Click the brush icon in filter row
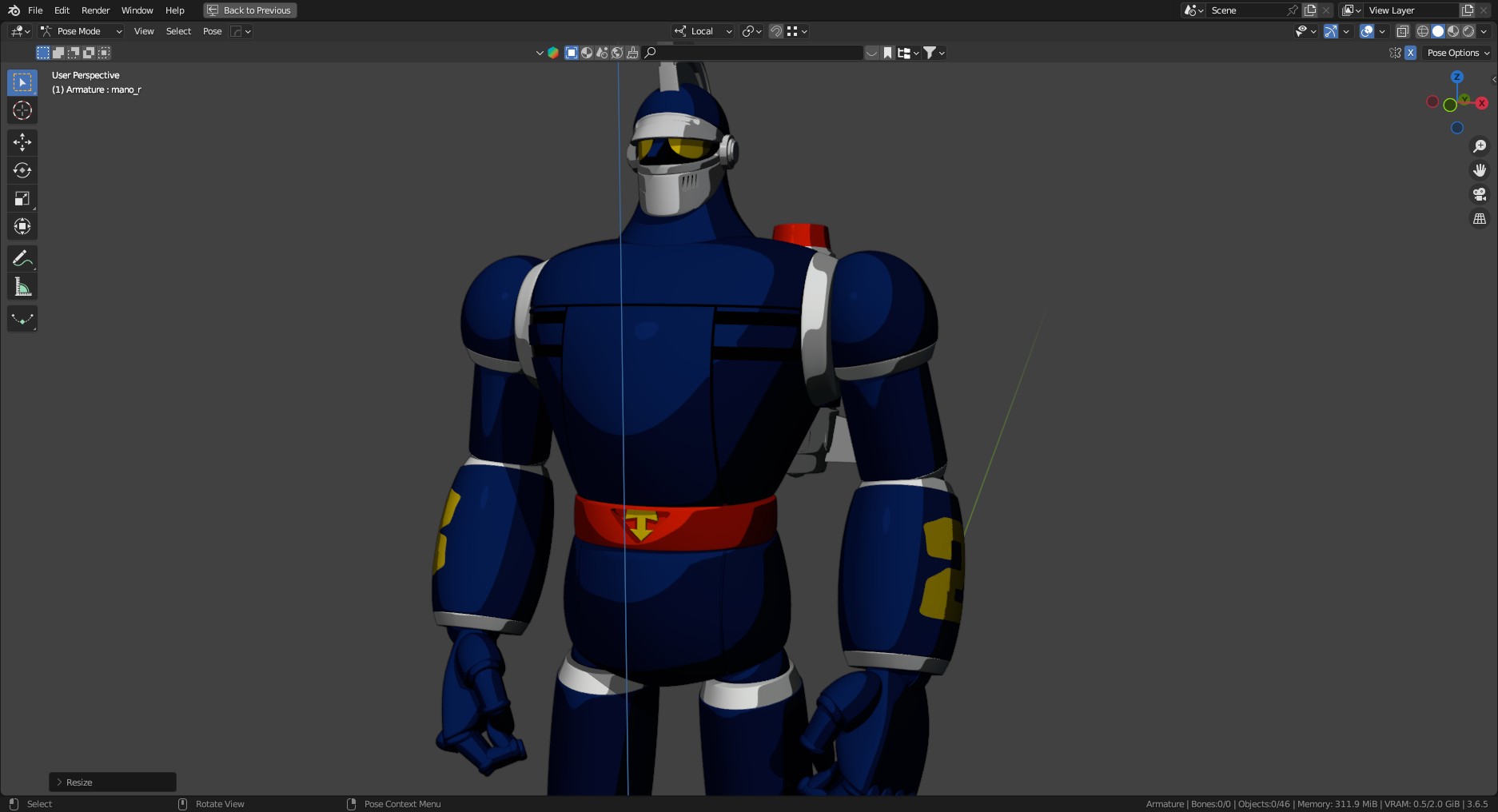The height and width of the screenshot is (812, 1498). pyautogui.click(x=632, y=53)
